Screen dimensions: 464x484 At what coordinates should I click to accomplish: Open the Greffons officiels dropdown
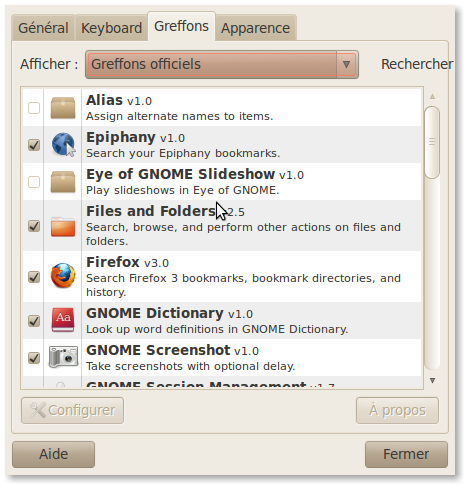click(222, 64)
